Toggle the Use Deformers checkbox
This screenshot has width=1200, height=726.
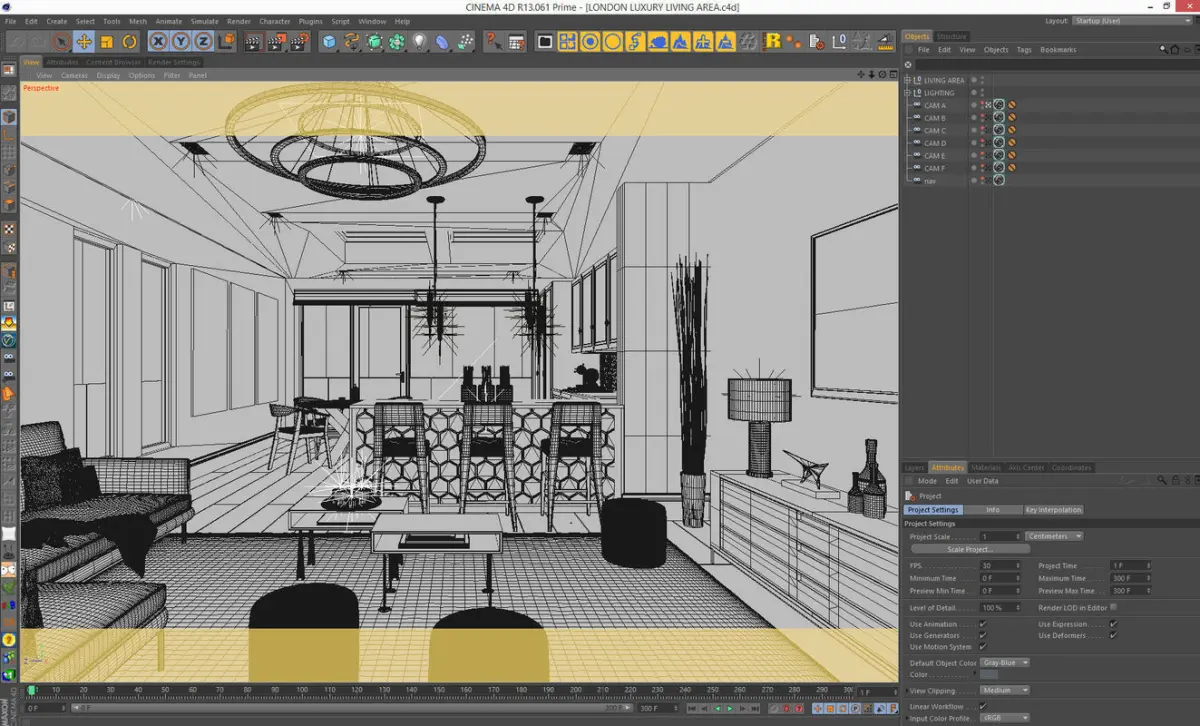coord(1113,635)
